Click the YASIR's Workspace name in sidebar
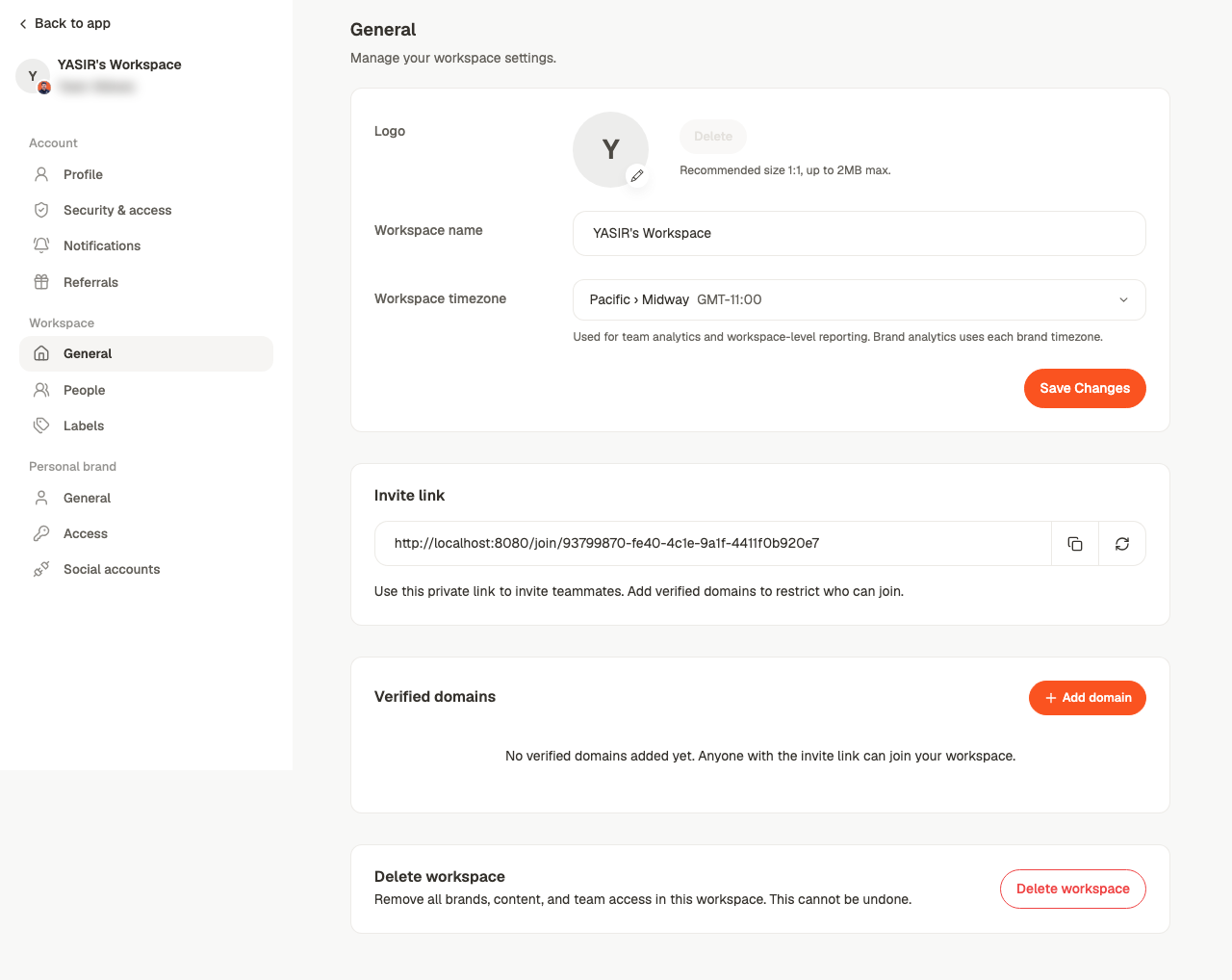The width and height of the screenshot is (1232, 980). (119, 64)
